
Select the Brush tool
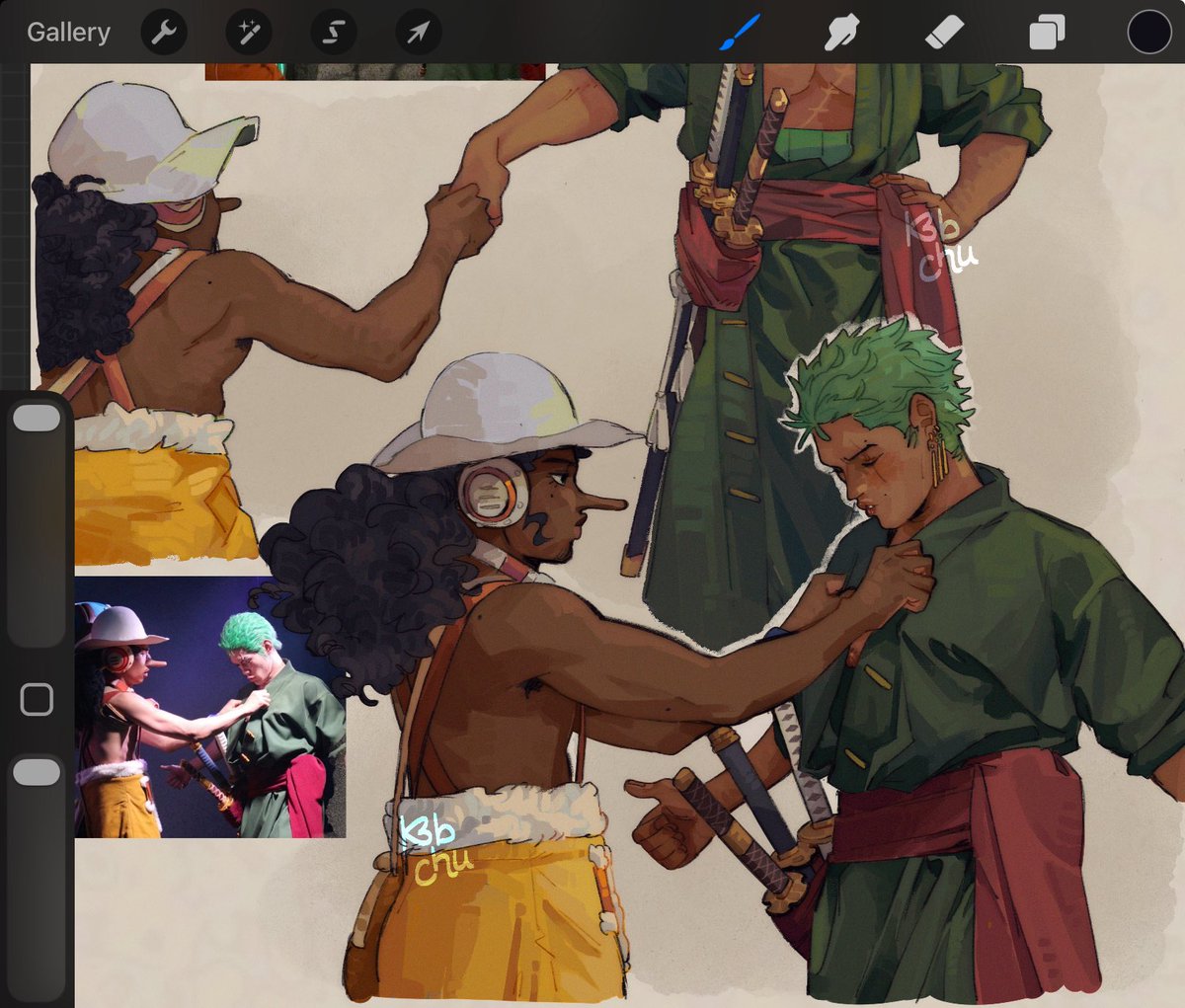point(740,33)
